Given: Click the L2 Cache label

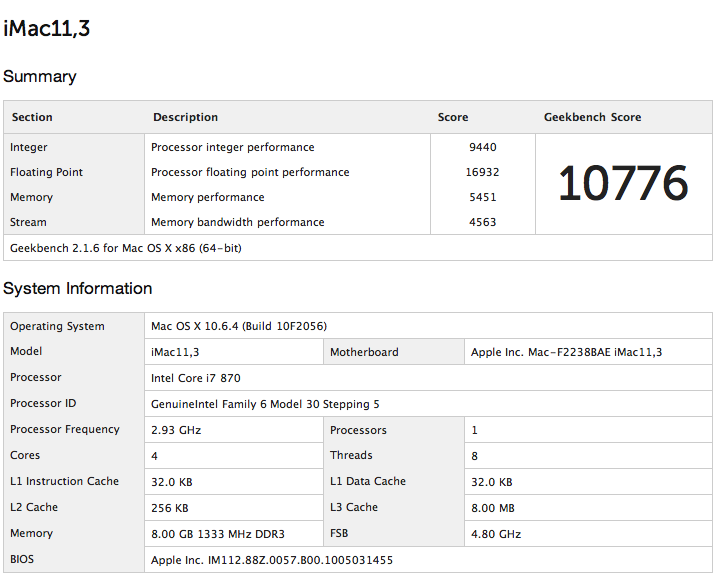Looking at the screenshot, I should tap(34, 507).
